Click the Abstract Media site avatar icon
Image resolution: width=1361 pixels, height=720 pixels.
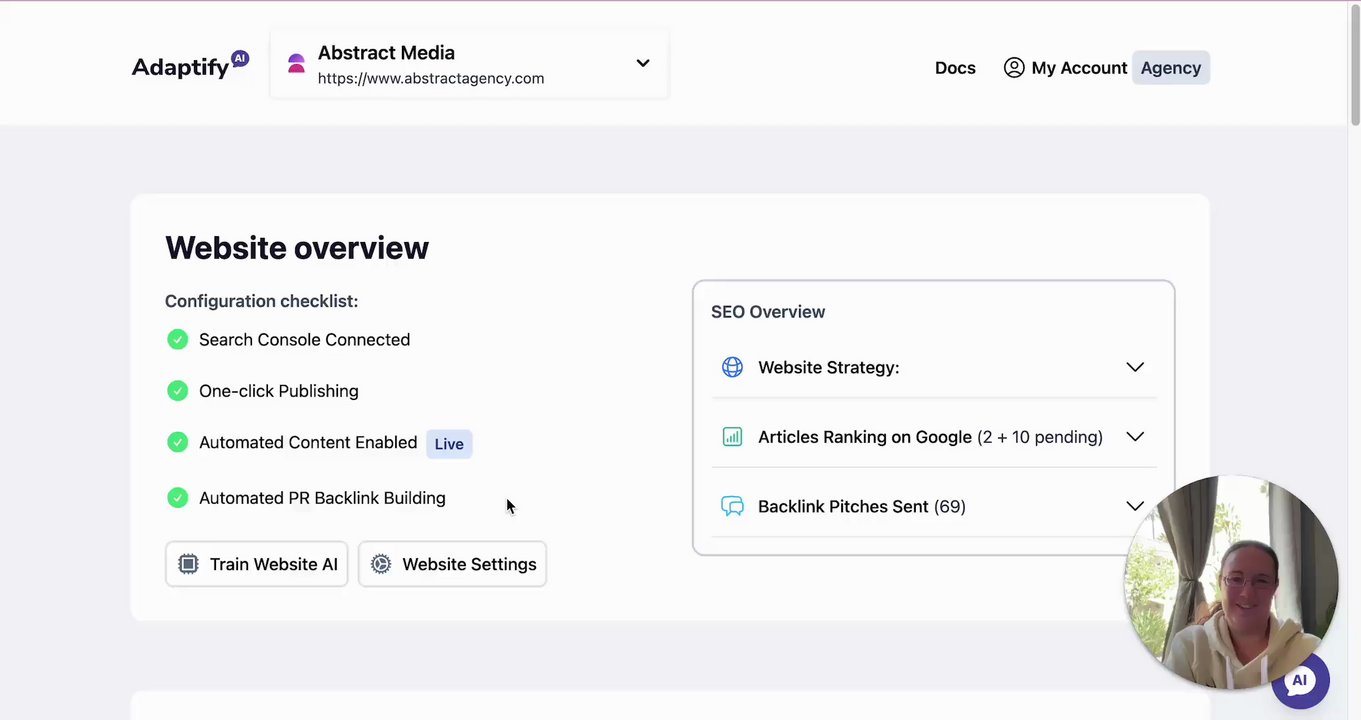pyautogui.click(x=296, y=64)
